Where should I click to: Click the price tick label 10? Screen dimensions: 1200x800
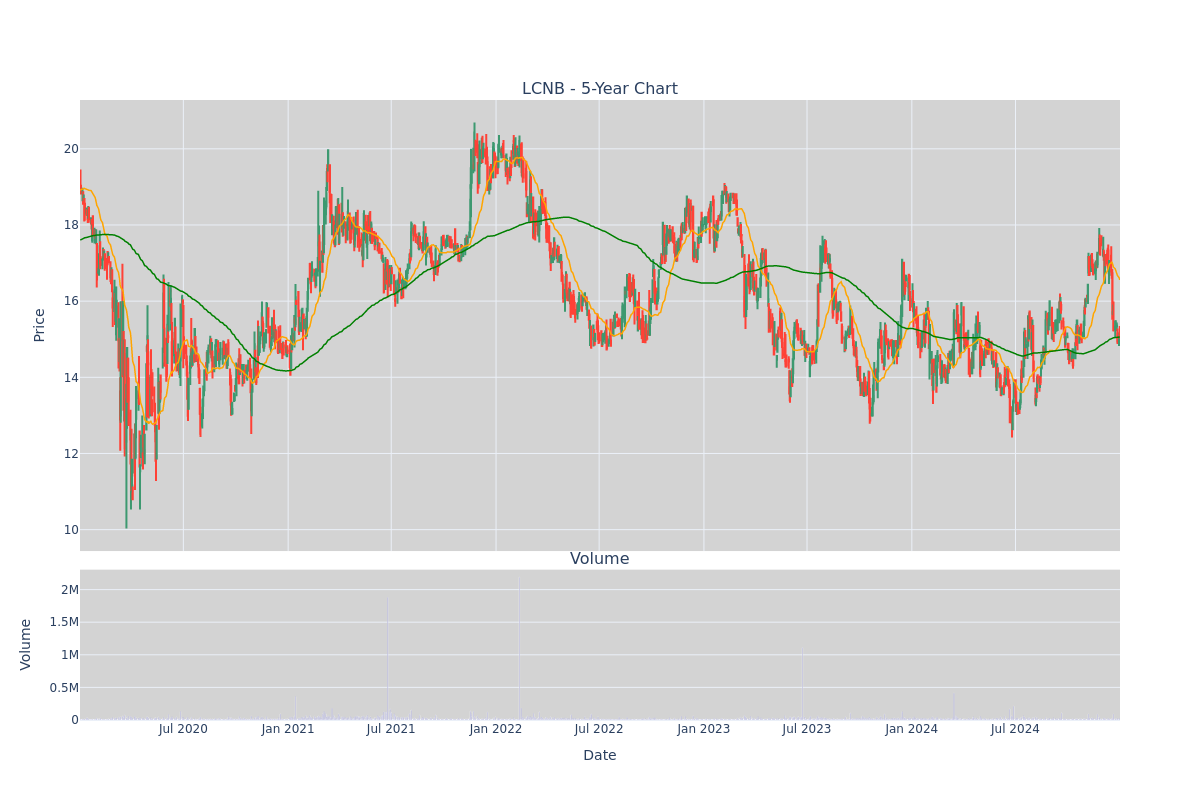coord(71,530)
